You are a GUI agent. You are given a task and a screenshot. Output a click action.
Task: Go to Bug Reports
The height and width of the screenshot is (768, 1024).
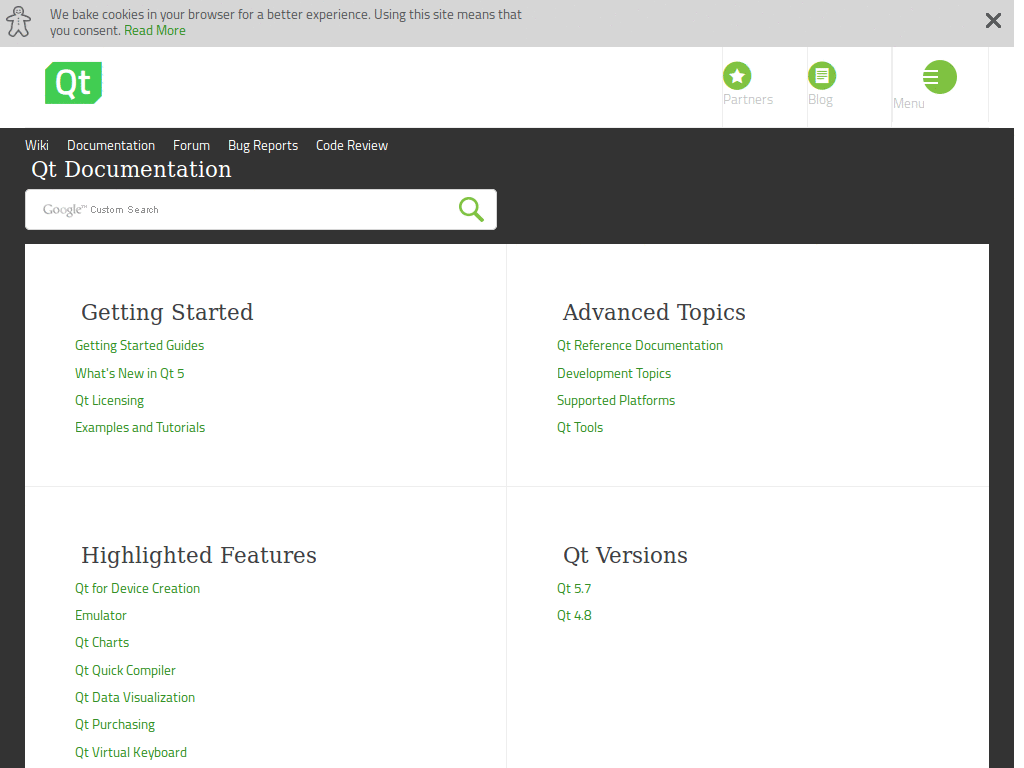coord(262,145)
